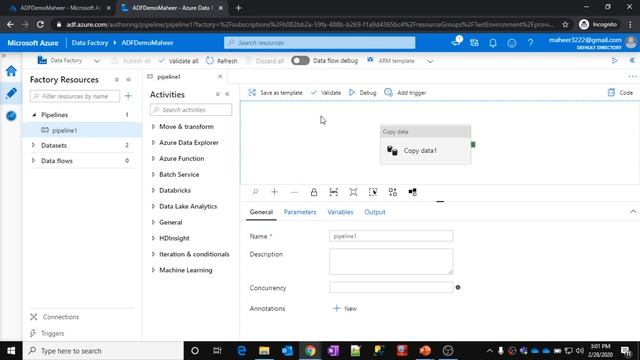640x360 pixels.
Task: Collapse the Activities pane
Action: tap(227, 94)
